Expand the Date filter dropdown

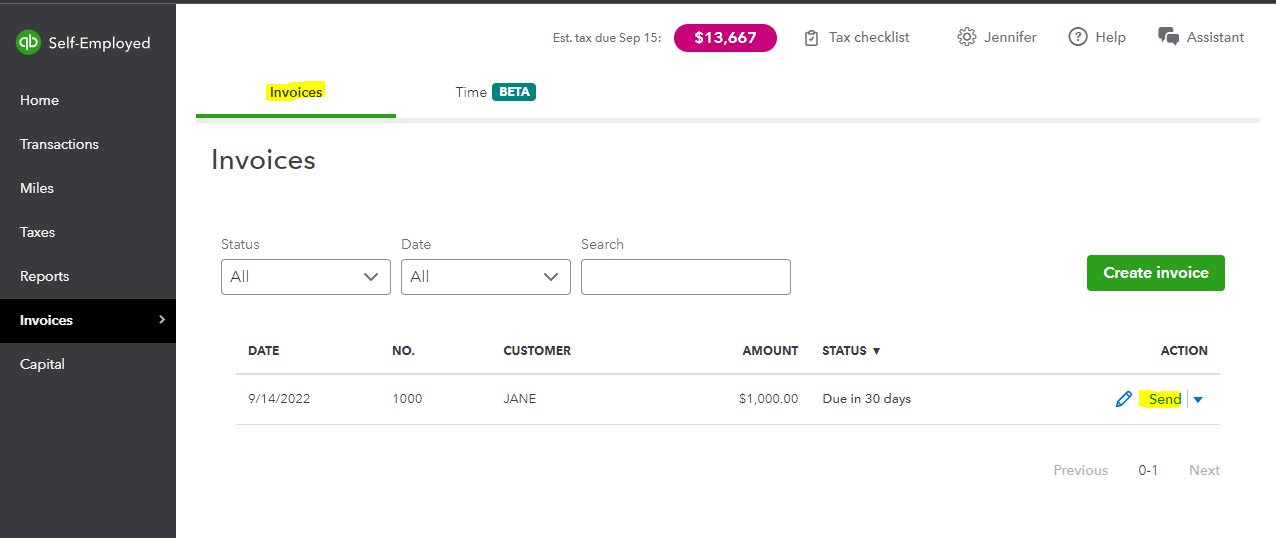[x=486, y=277]
